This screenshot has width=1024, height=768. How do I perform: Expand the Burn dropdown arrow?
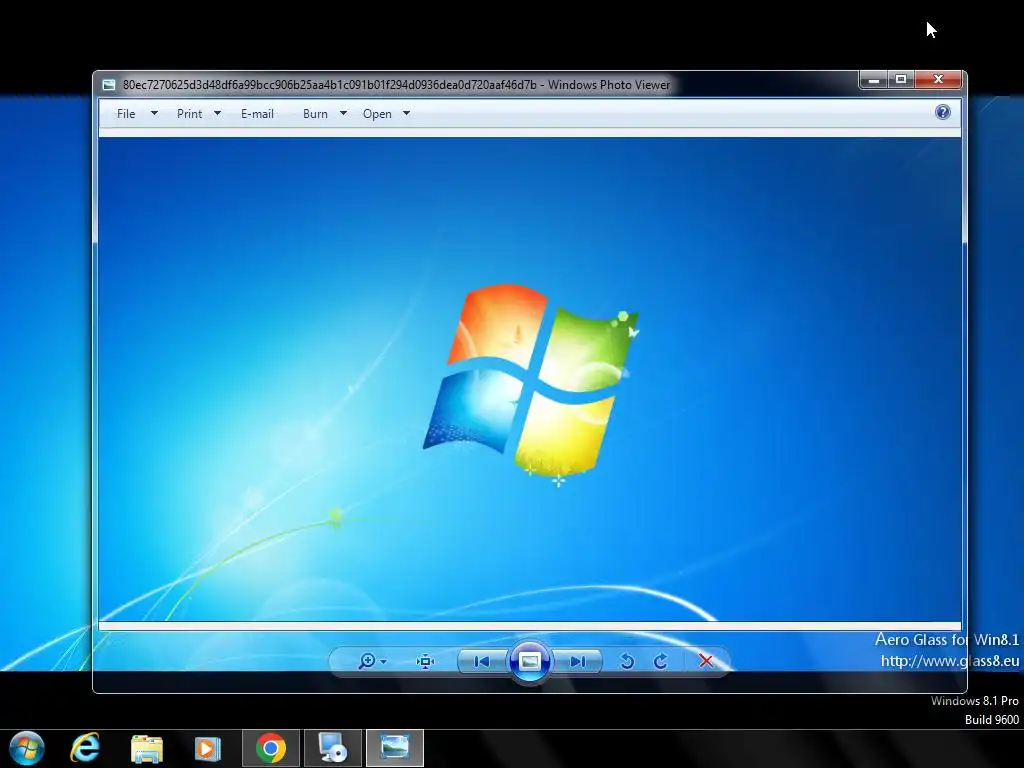pyautogui.click(x=343, y=113)
